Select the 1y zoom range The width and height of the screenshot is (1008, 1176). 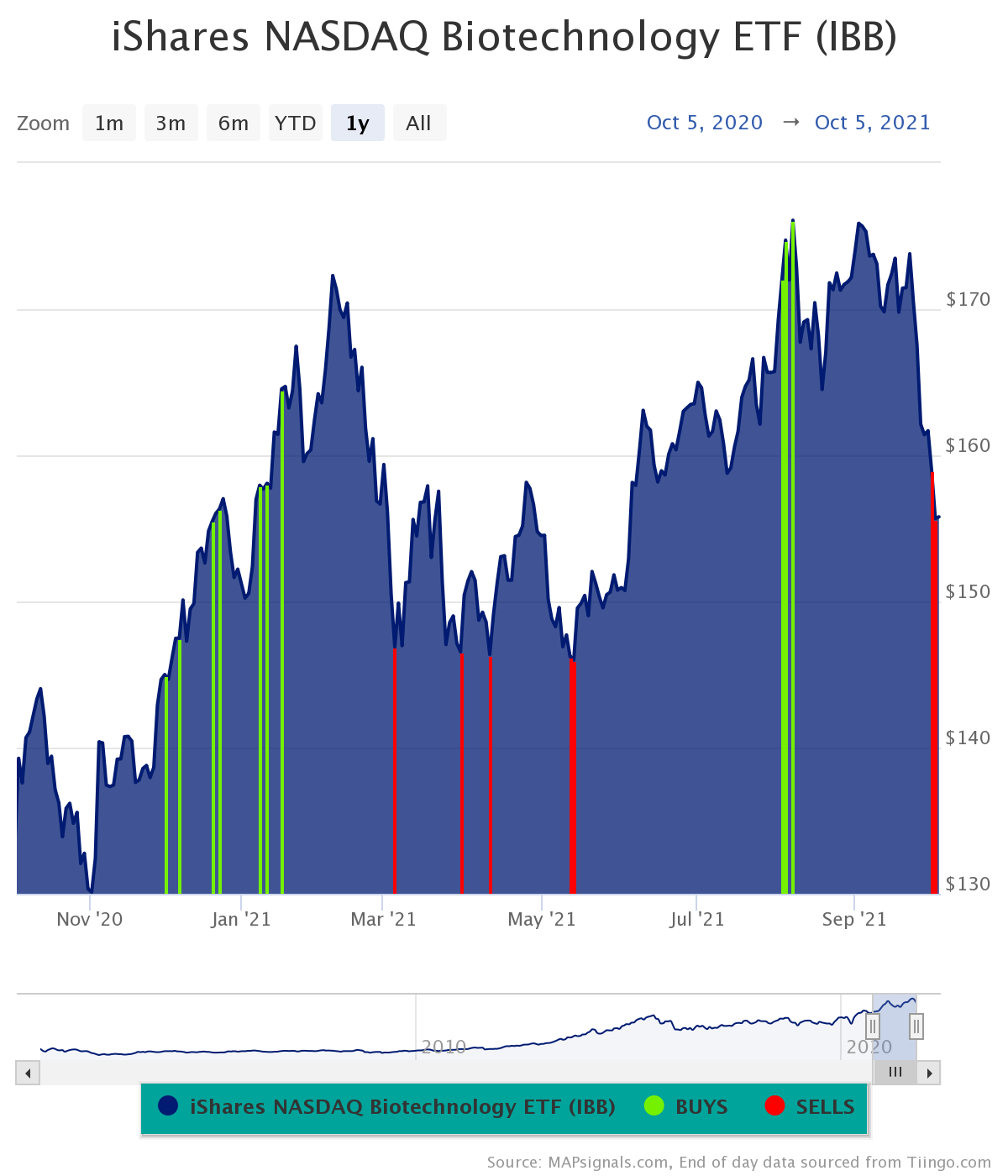pyautogui.click(x=358, y=123)
